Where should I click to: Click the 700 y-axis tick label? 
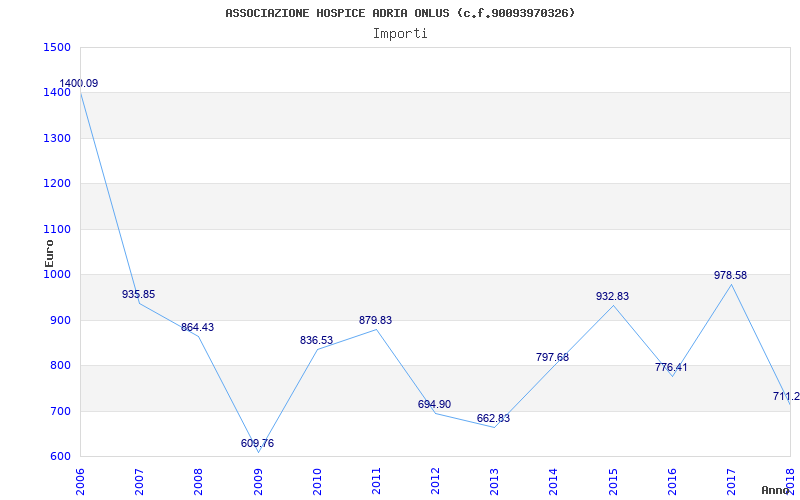click(61, 411)
